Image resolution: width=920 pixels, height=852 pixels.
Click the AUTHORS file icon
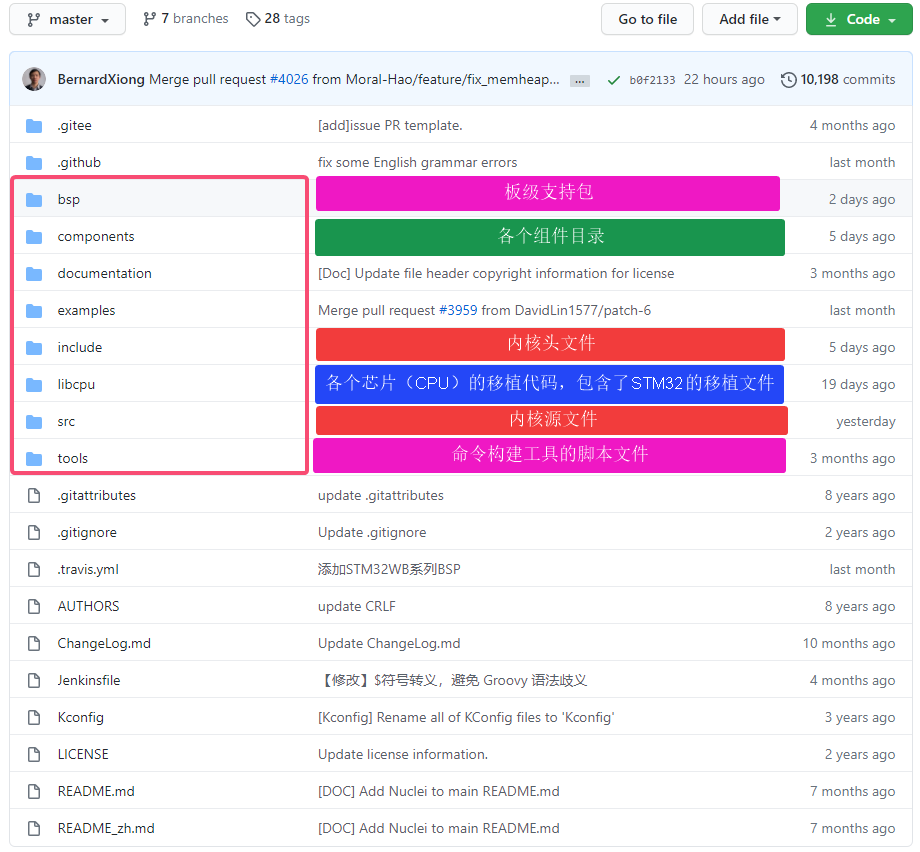(34, 606)
